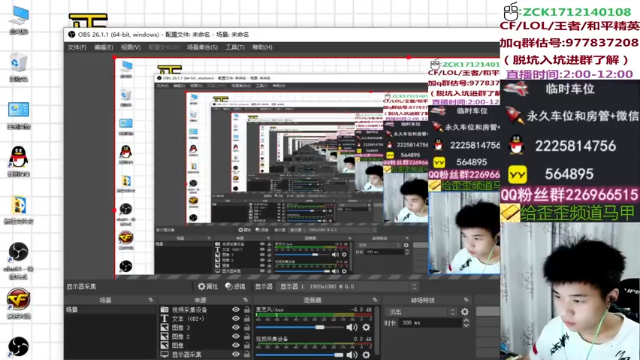Open transition properties gear icon
The height and width of the screenshot is (360, 640).
pyautogui.click(x=464, y=312)
